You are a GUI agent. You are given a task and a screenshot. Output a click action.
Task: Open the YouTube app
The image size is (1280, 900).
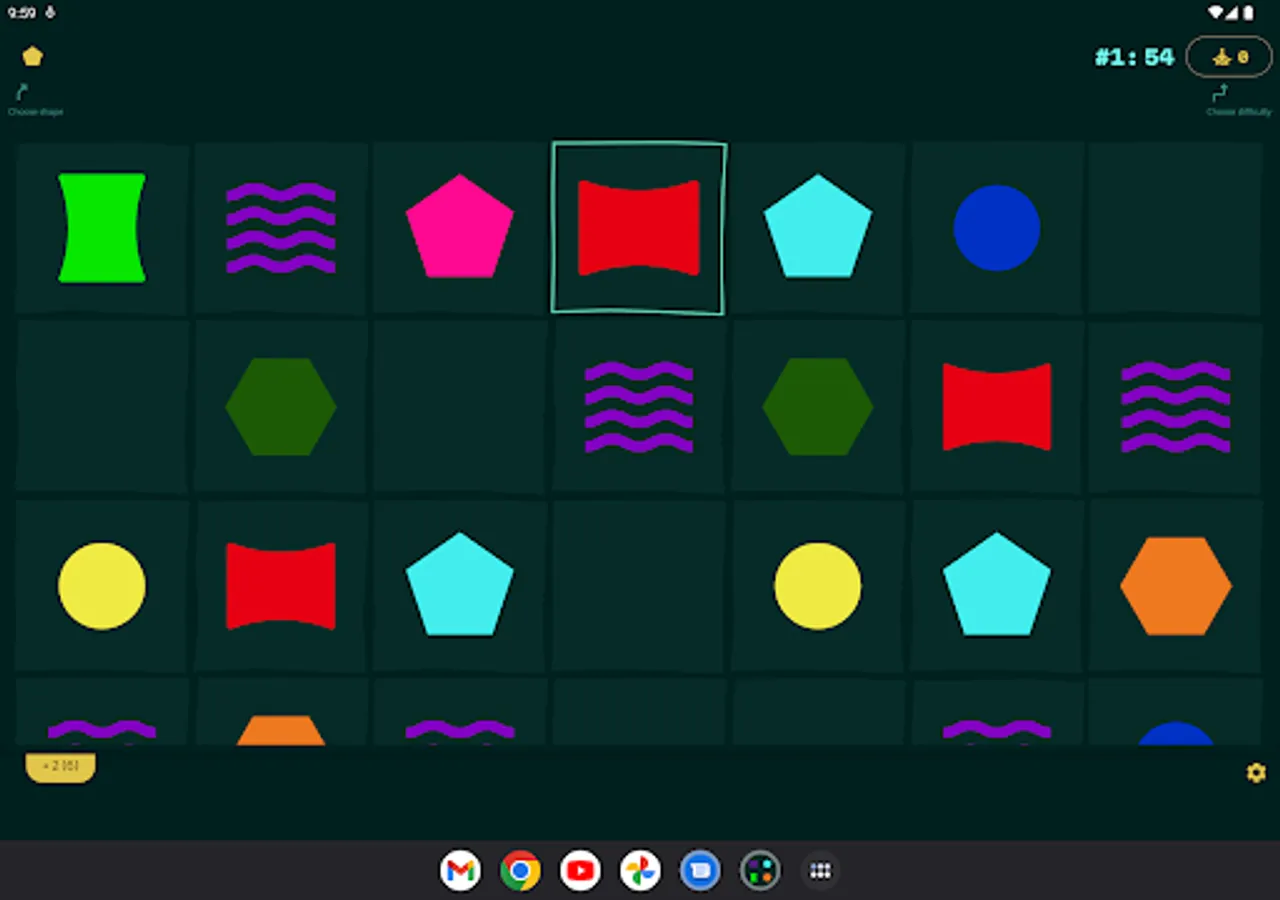click(x=580, y=871)
